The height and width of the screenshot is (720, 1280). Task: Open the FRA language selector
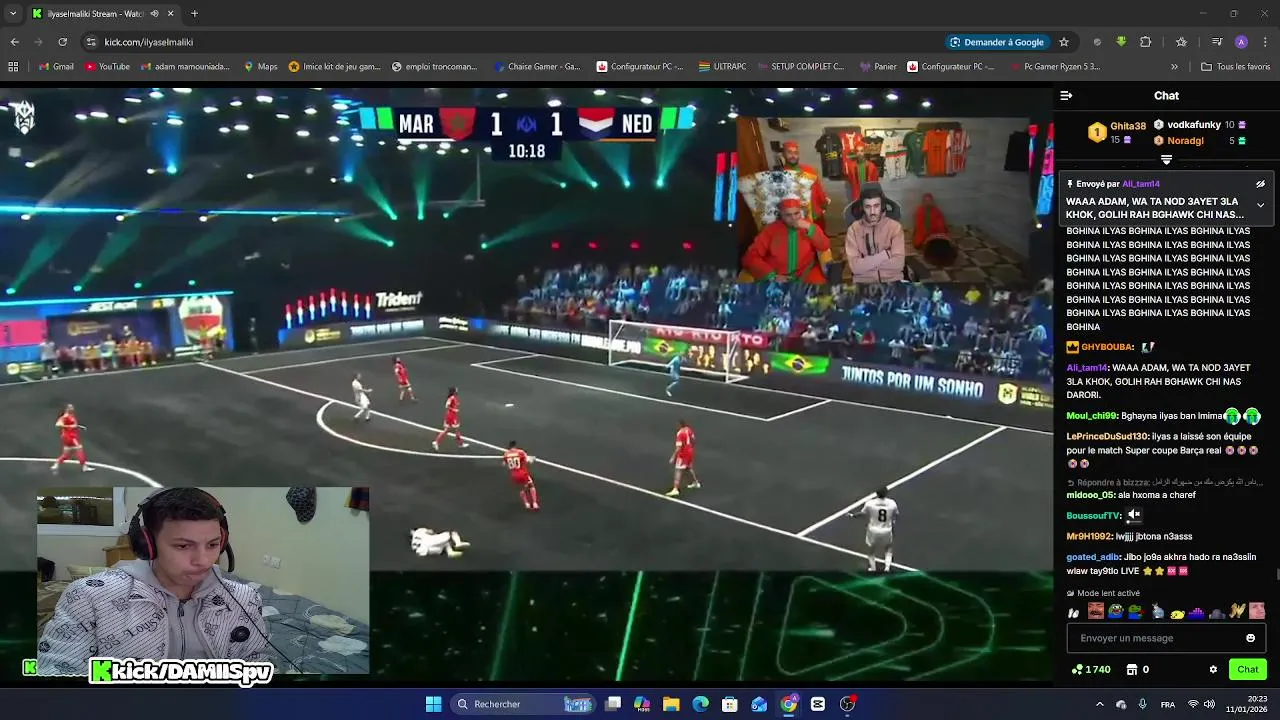click(1168, 704)
